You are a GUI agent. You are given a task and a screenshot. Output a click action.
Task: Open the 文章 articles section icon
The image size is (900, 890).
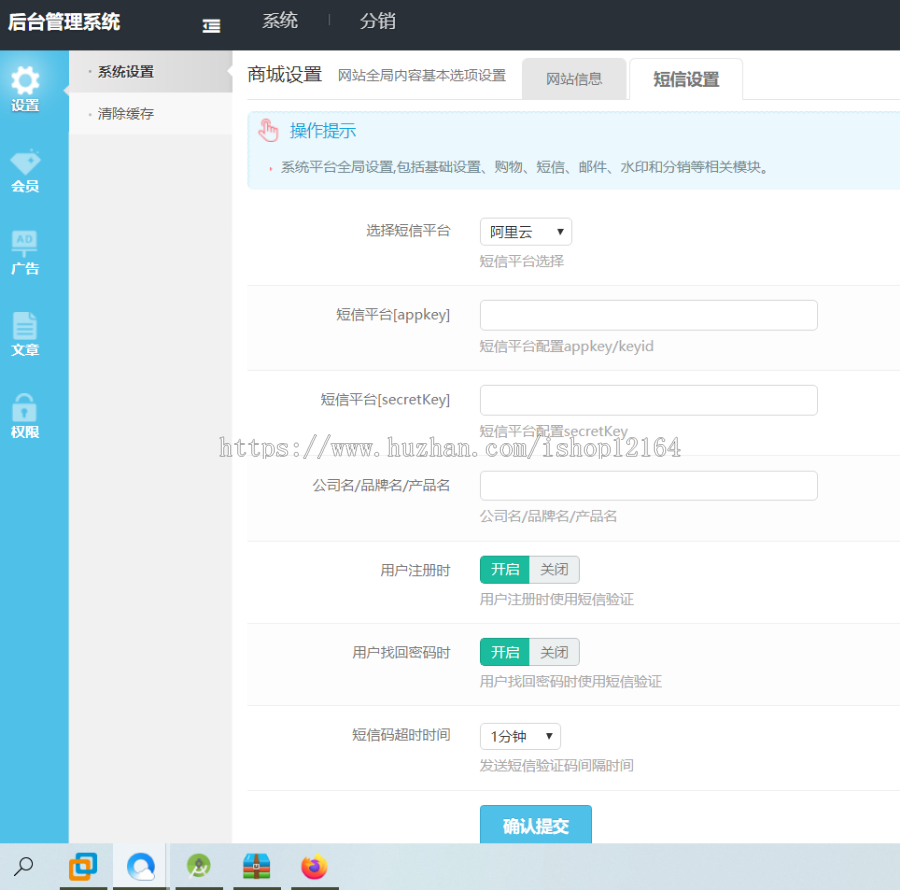click(25, 335)
